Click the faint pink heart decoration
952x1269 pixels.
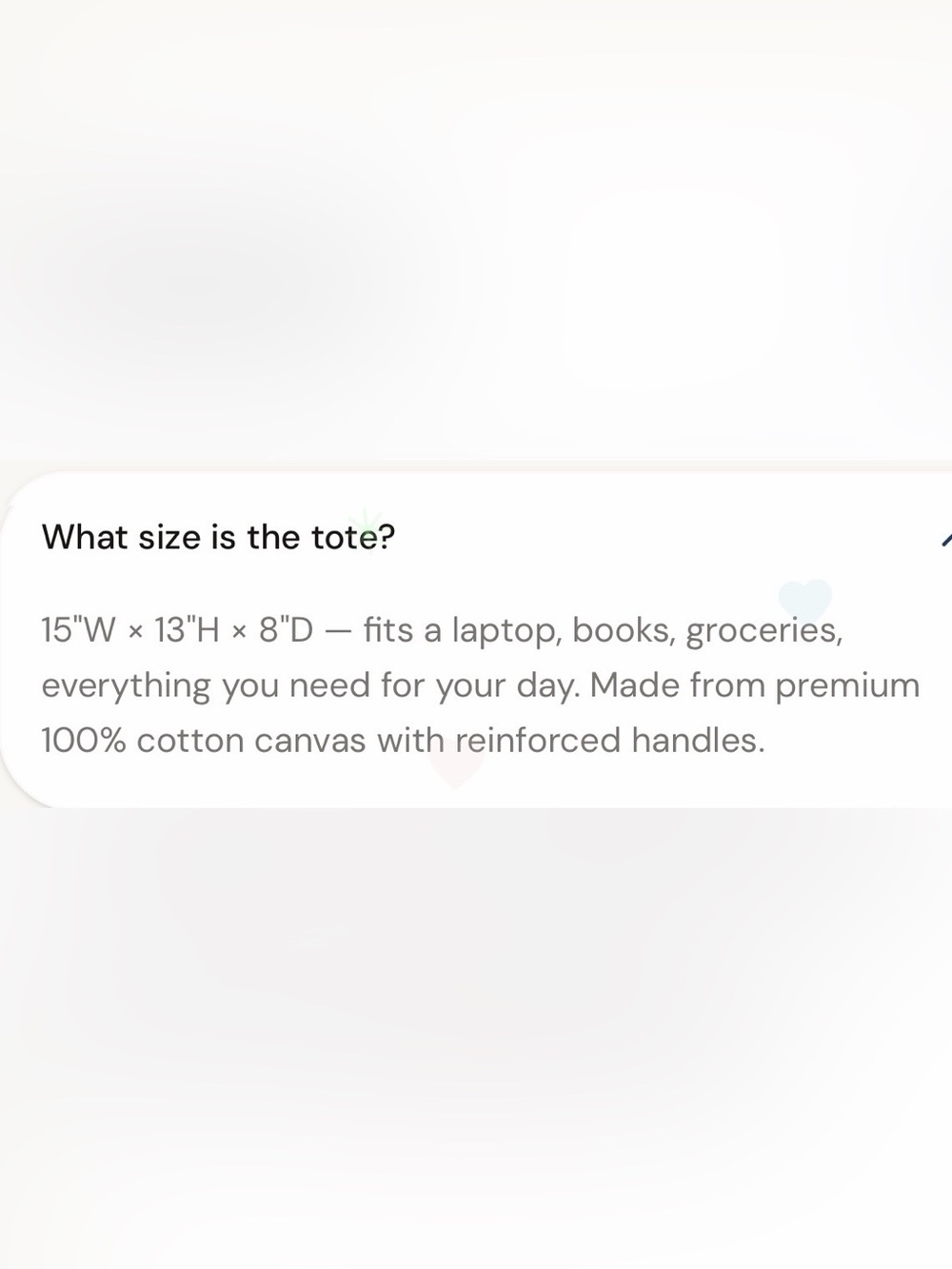455,764
